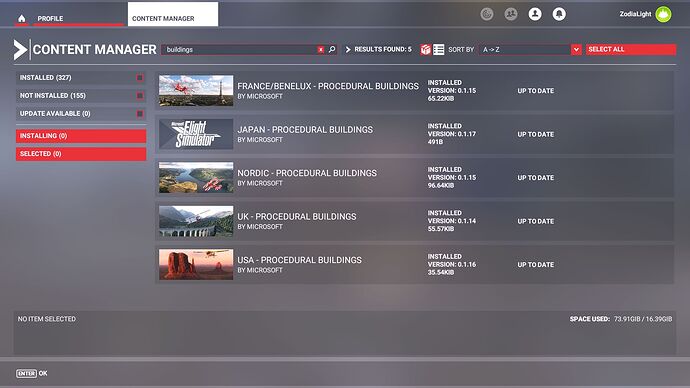Expand the Sort By A->Z combo box
The width and height of the screenshot is (690, 388).
point(530,50)
